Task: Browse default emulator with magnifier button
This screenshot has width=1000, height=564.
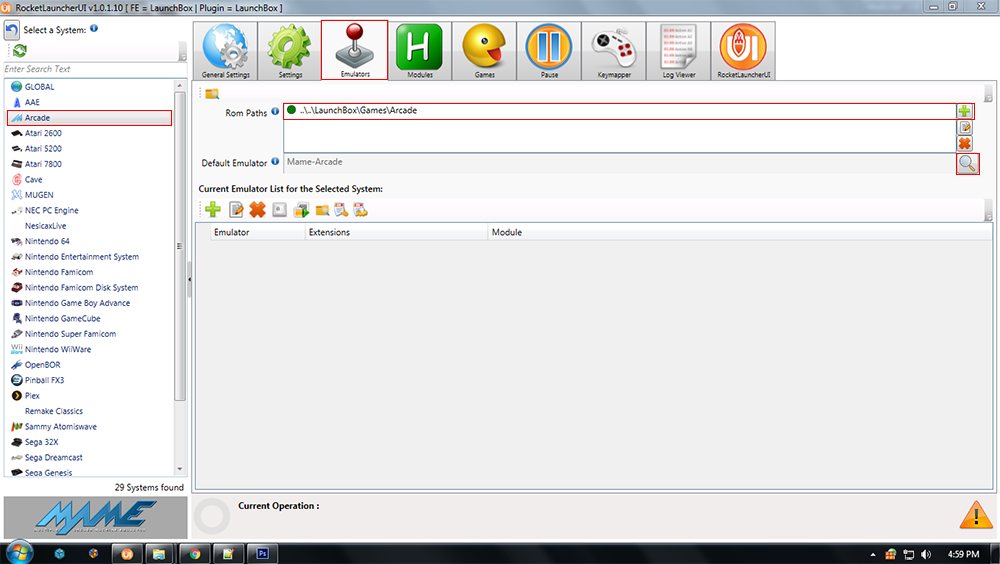Action: coord(967,164)
